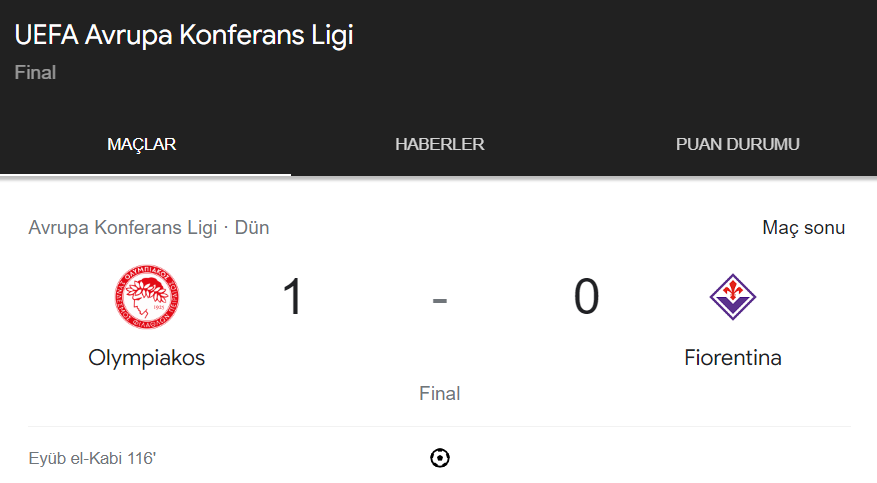Click the dash between the scores
Image resolution: width=877 pixels, height=483 pixels.
coord(440,299)
